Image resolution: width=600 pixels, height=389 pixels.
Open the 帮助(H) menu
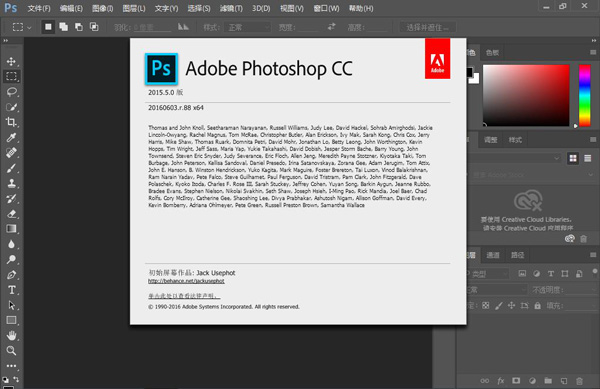361,8
